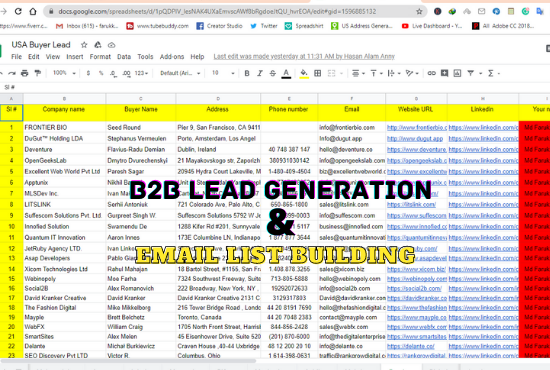Decrease decimal places
The image size is (550, 370).
point(113,73)
